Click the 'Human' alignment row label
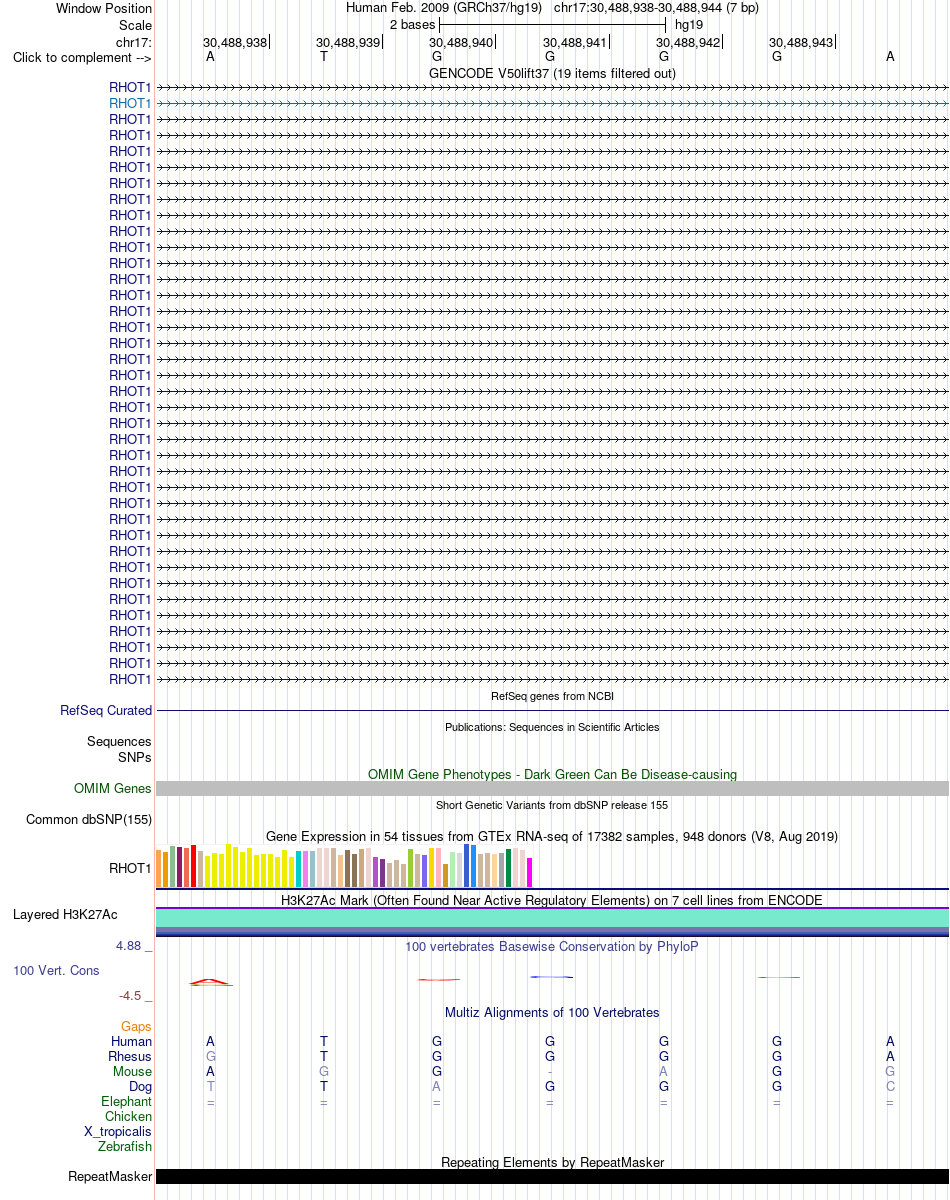The height and width of the screenshot is (1200, 950). click(x=132, y=1042)
